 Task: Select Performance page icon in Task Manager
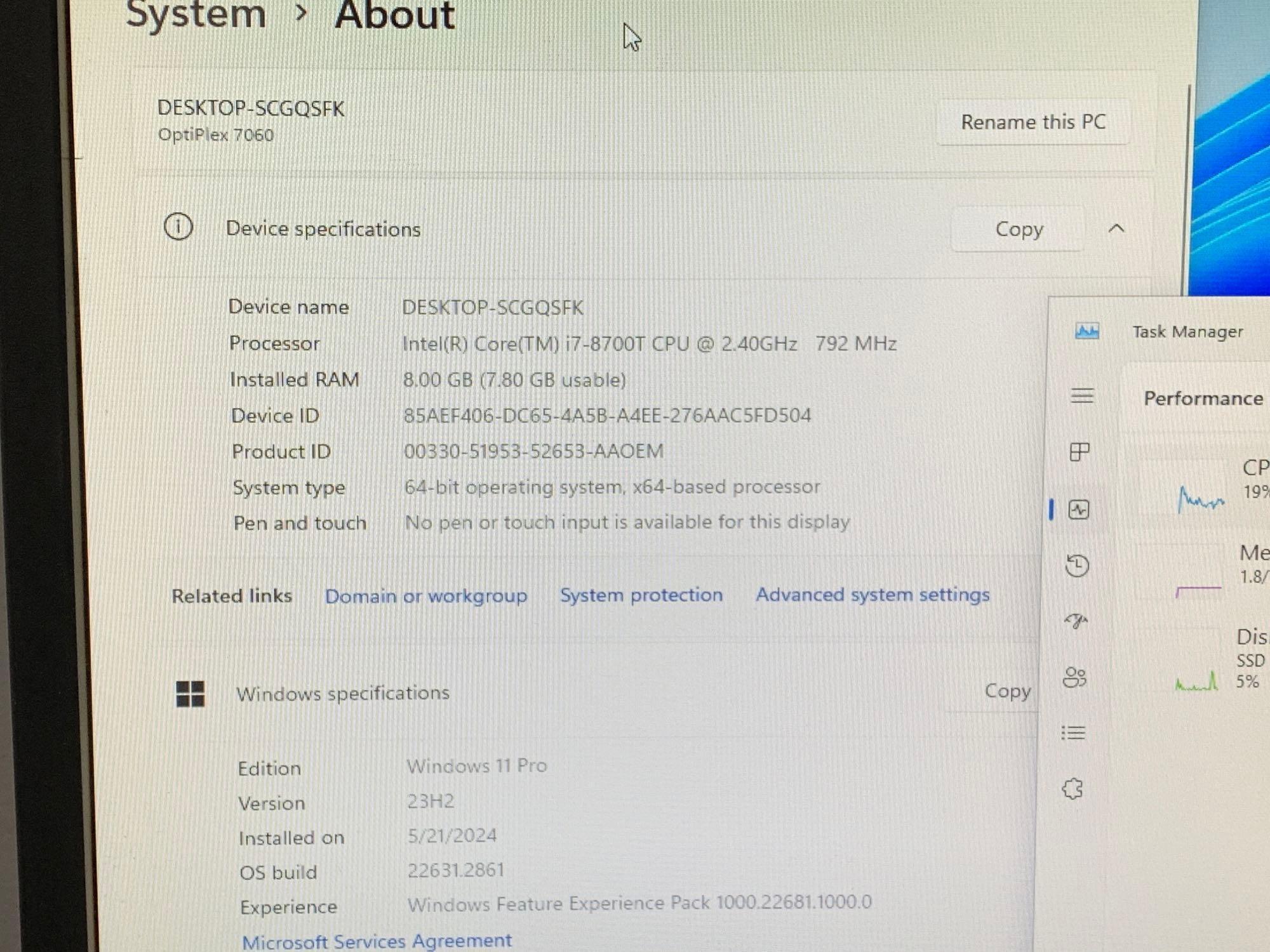(1078, 509)
